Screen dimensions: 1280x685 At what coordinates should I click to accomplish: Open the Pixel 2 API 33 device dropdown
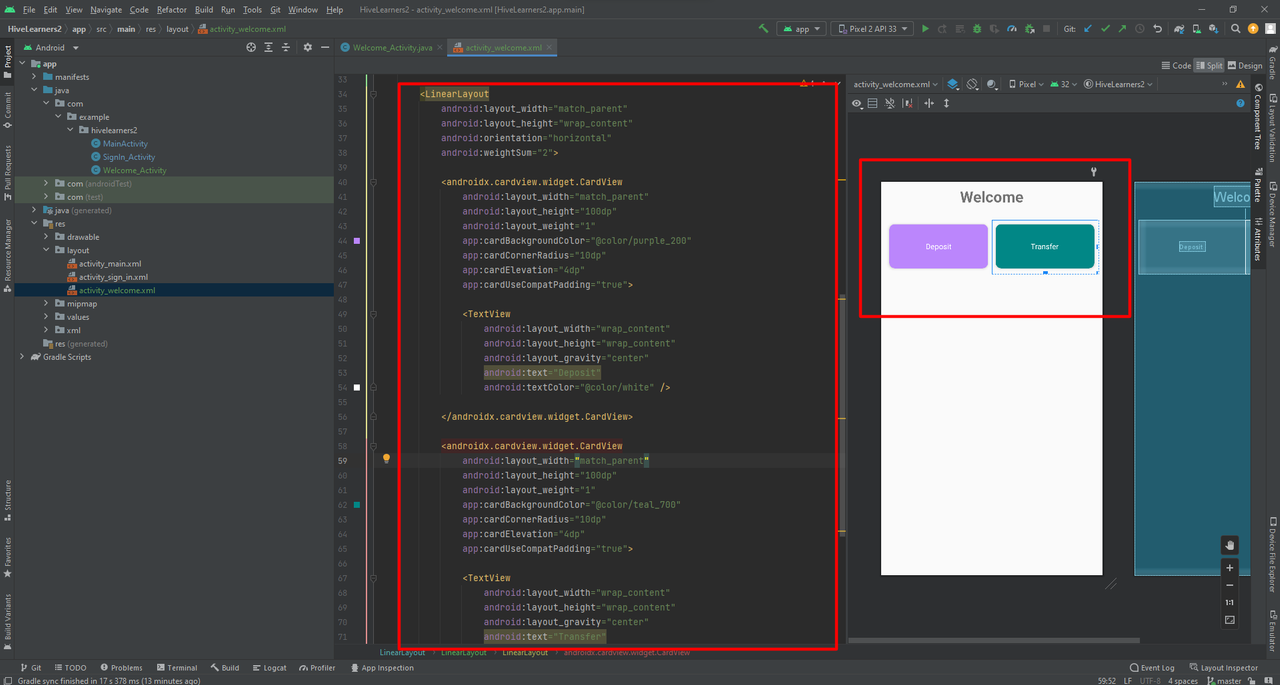click(872, 29)
